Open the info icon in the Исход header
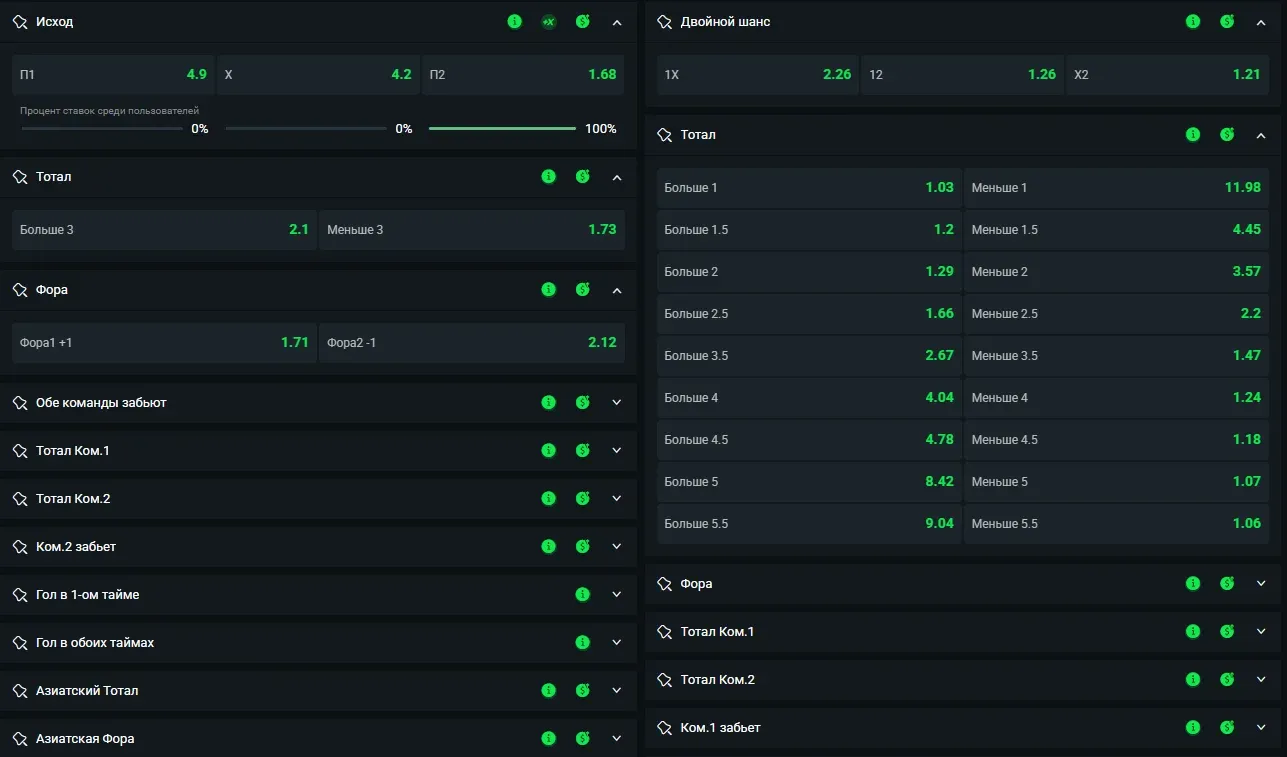The height and width of the screenshot is (757, 1287). pyautogui.click(x=514, y=22)
